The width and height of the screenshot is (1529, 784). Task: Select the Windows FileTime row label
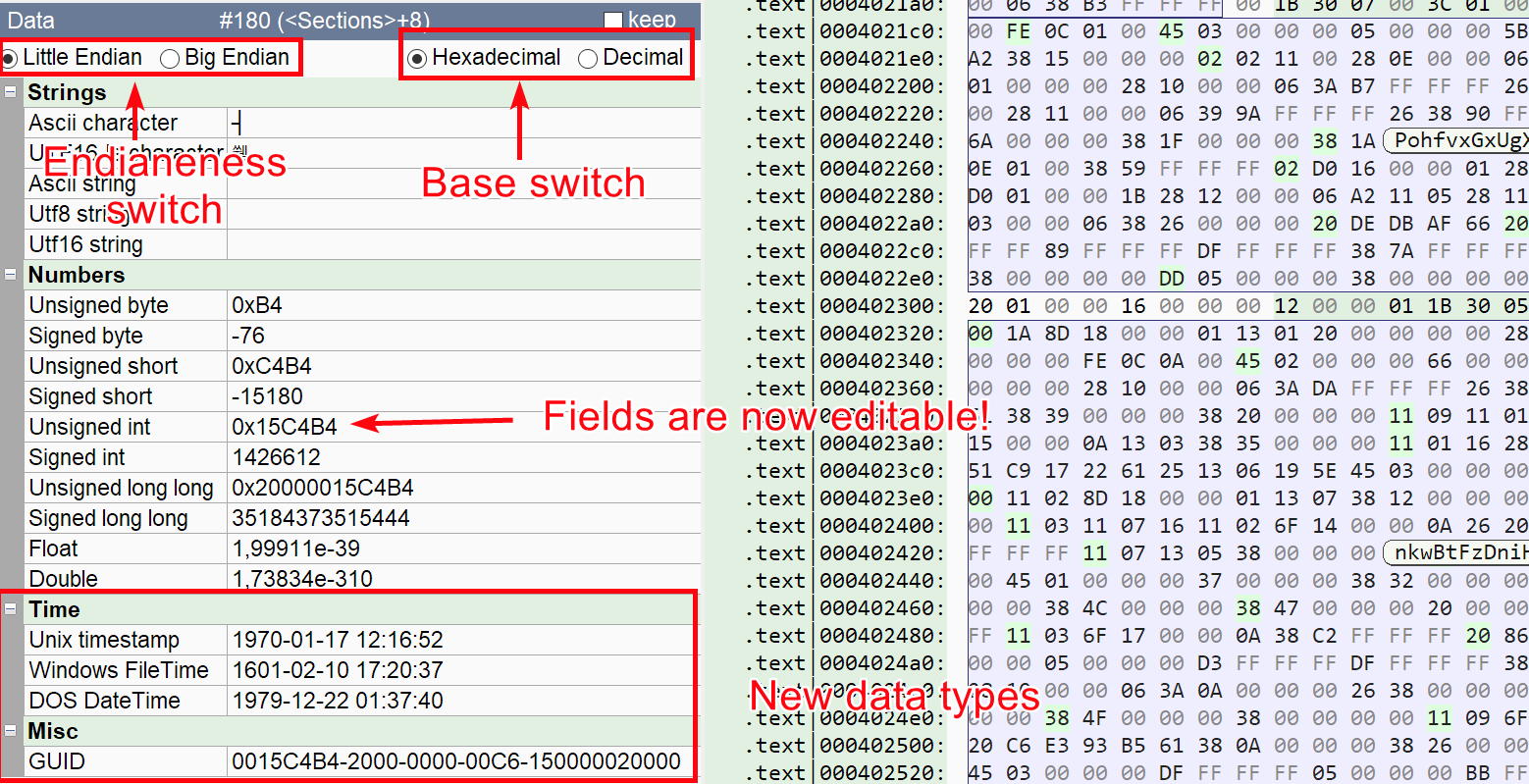pyautogui.click(x=119, y=670)
